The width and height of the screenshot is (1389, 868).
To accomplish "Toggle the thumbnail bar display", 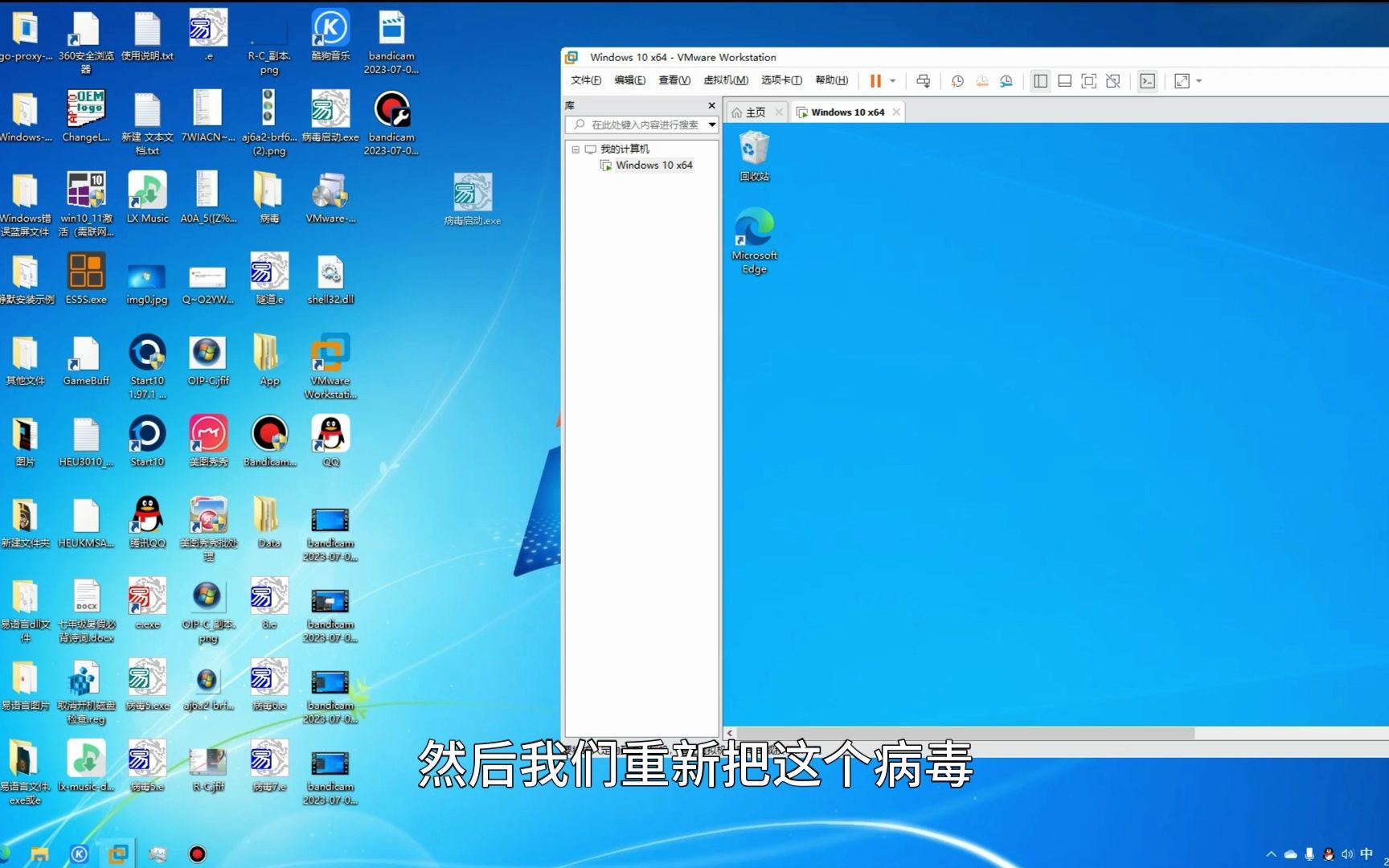I will tap(1064, 80).
